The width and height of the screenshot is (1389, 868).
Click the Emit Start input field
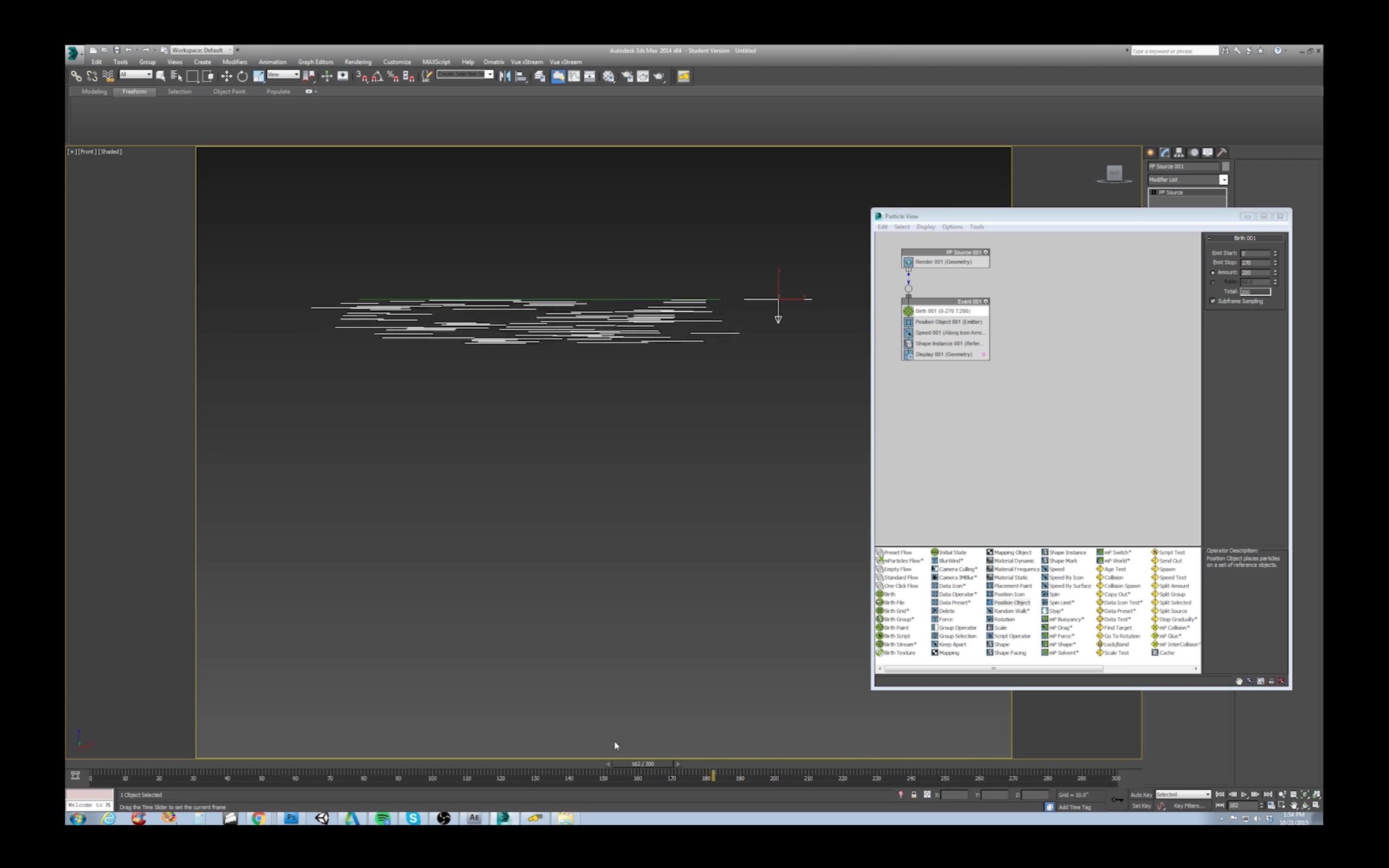pos(1255,253)
